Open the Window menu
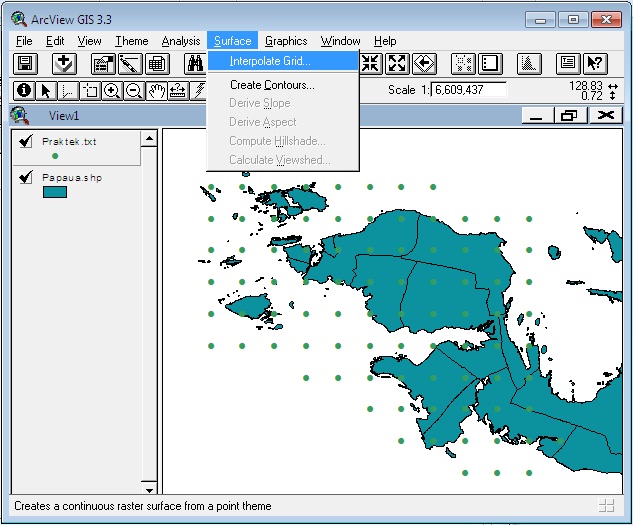The height and width of the screenshot is (525, 633). click(x=340, y=41)
